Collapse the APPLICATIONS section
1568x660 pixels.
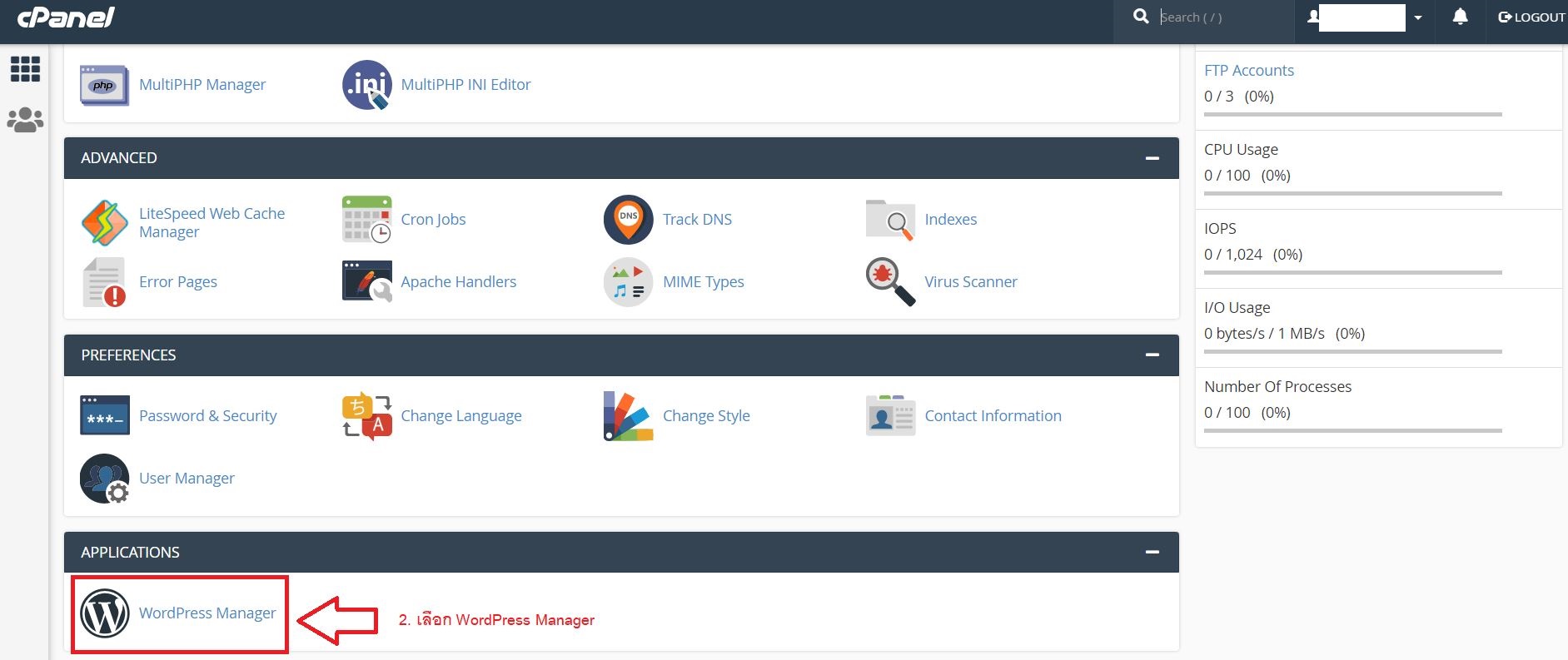click(x=1152, y=553)
